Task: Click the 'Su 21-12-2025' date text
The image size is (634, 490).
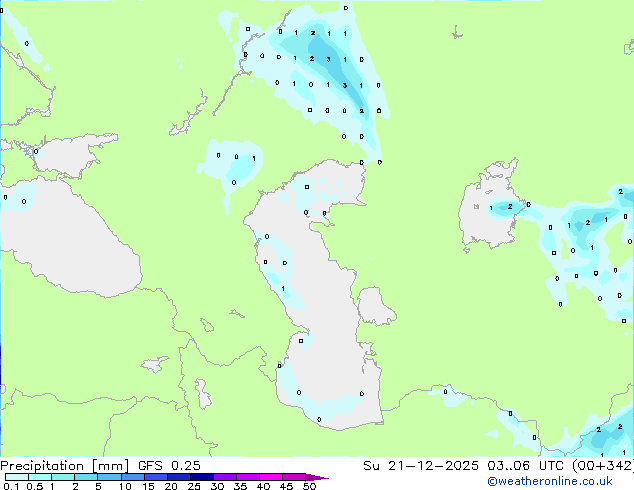Action: click(x=421, y=466)
